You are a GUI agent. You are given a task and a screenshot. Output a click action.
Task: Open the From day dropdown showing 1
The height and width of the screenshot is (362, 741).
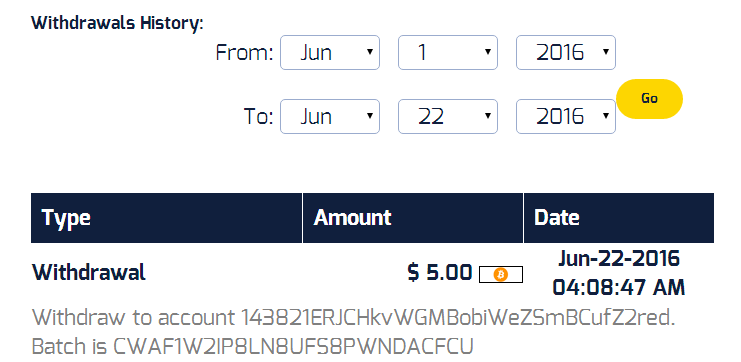click(448, 52)
